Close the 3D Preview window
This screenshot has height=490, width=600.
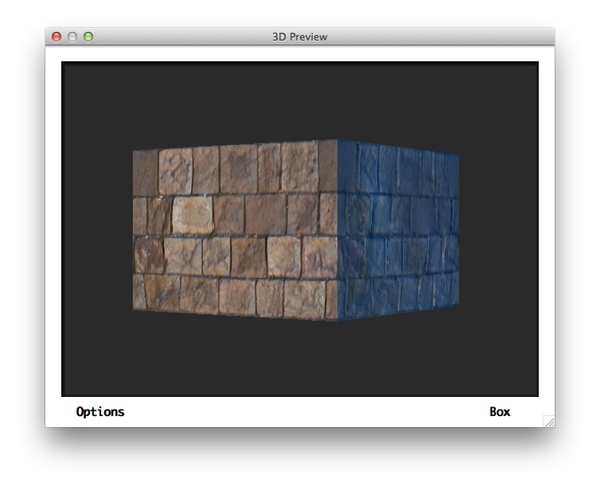(57, 37)
